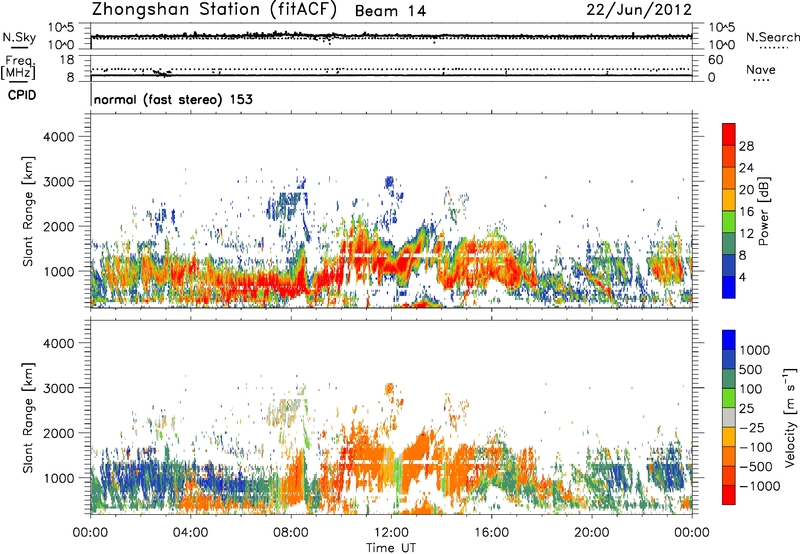
Task: Click the '20:00' time tick label
Action: (x=592, y=533)
